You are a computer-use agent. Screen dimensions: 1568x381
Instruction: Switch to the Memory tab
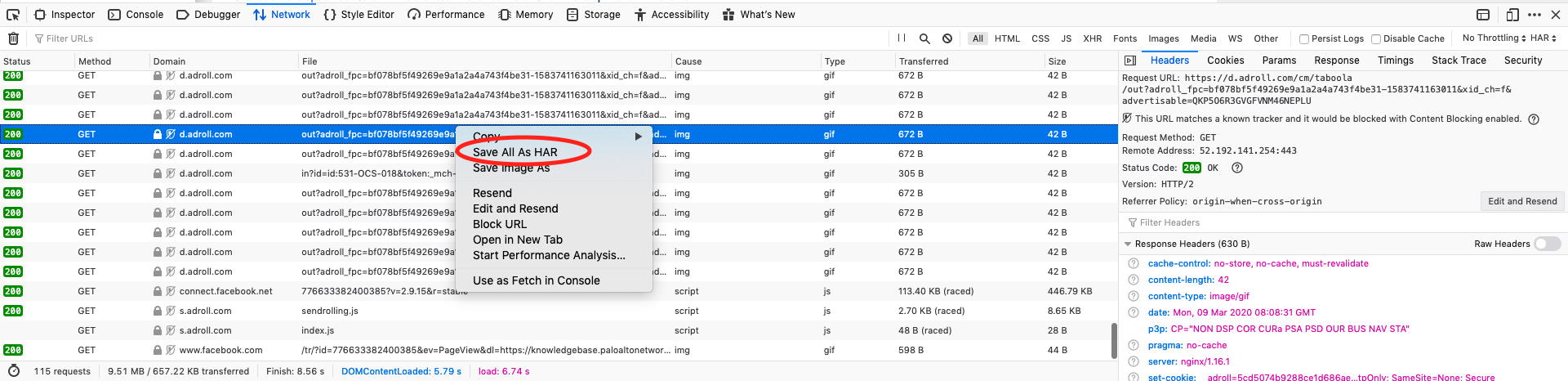526,15
